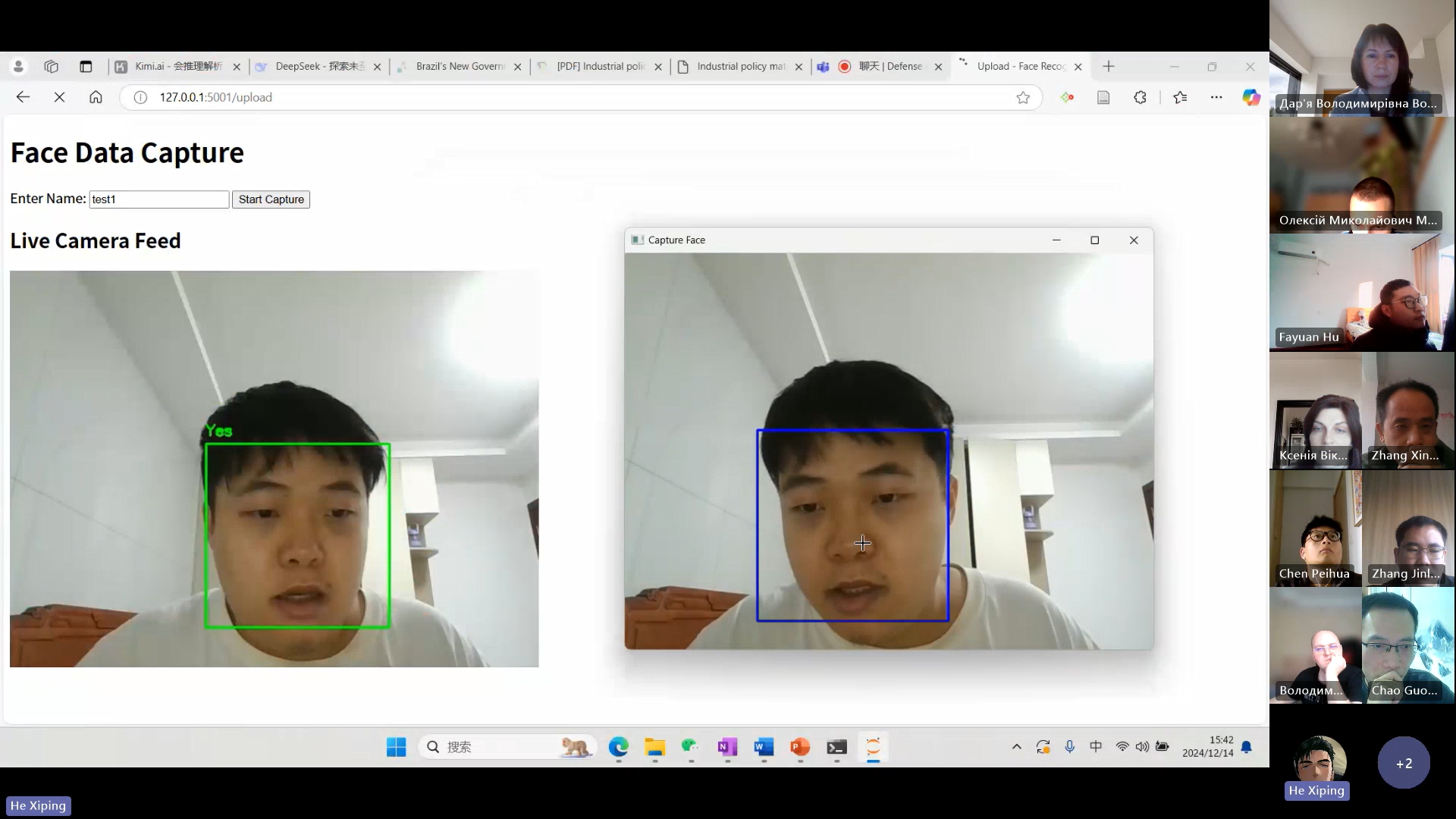Image resolution: width=1456 pixels, height=819 pixels.
Task: Open browser extensions puzzle icon
Action: tap(1140, 97)
